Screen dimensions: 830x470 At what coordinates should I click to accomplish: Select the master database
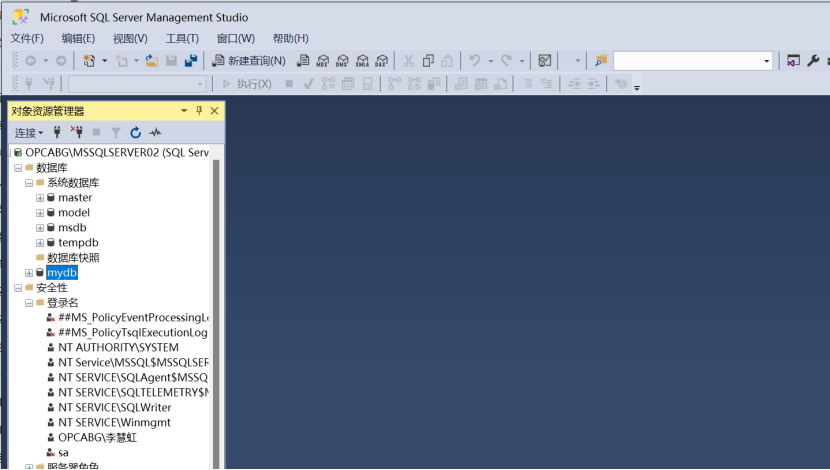coord(75,197)
